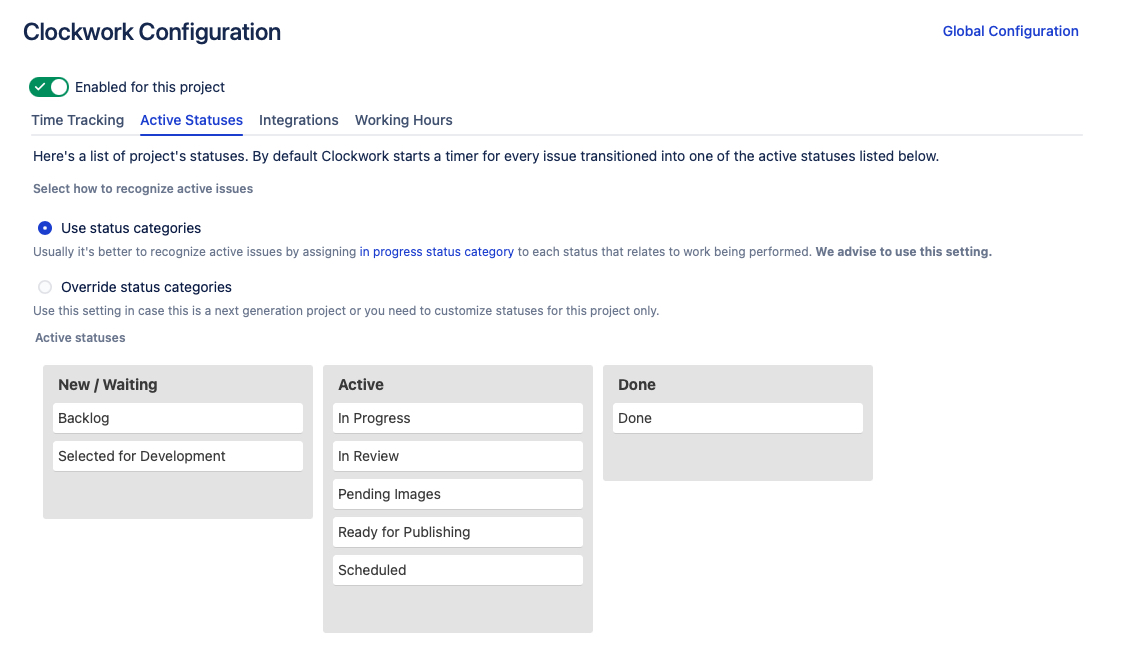Viewport: 1121px width, 662px height.
Task: Go to Integrations tab
Action: (x=299, y=120)
